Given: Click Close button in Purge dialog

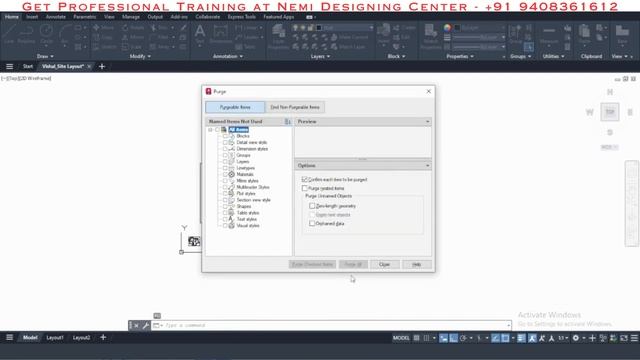Looking at the screenshot, I should point(384,264).
